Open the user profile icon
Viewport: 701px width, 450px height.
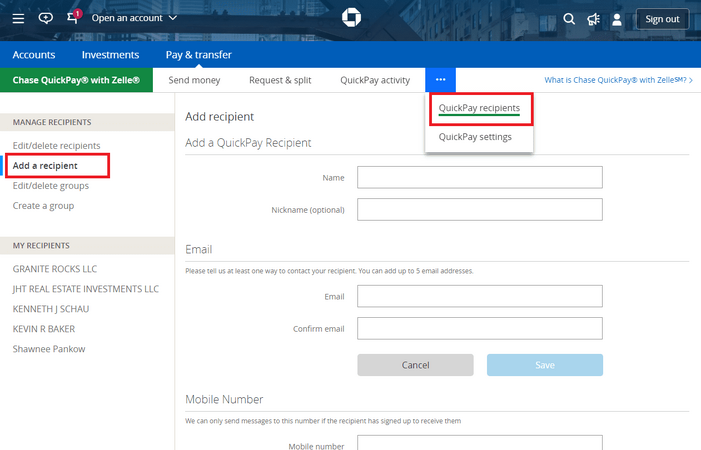617,19
